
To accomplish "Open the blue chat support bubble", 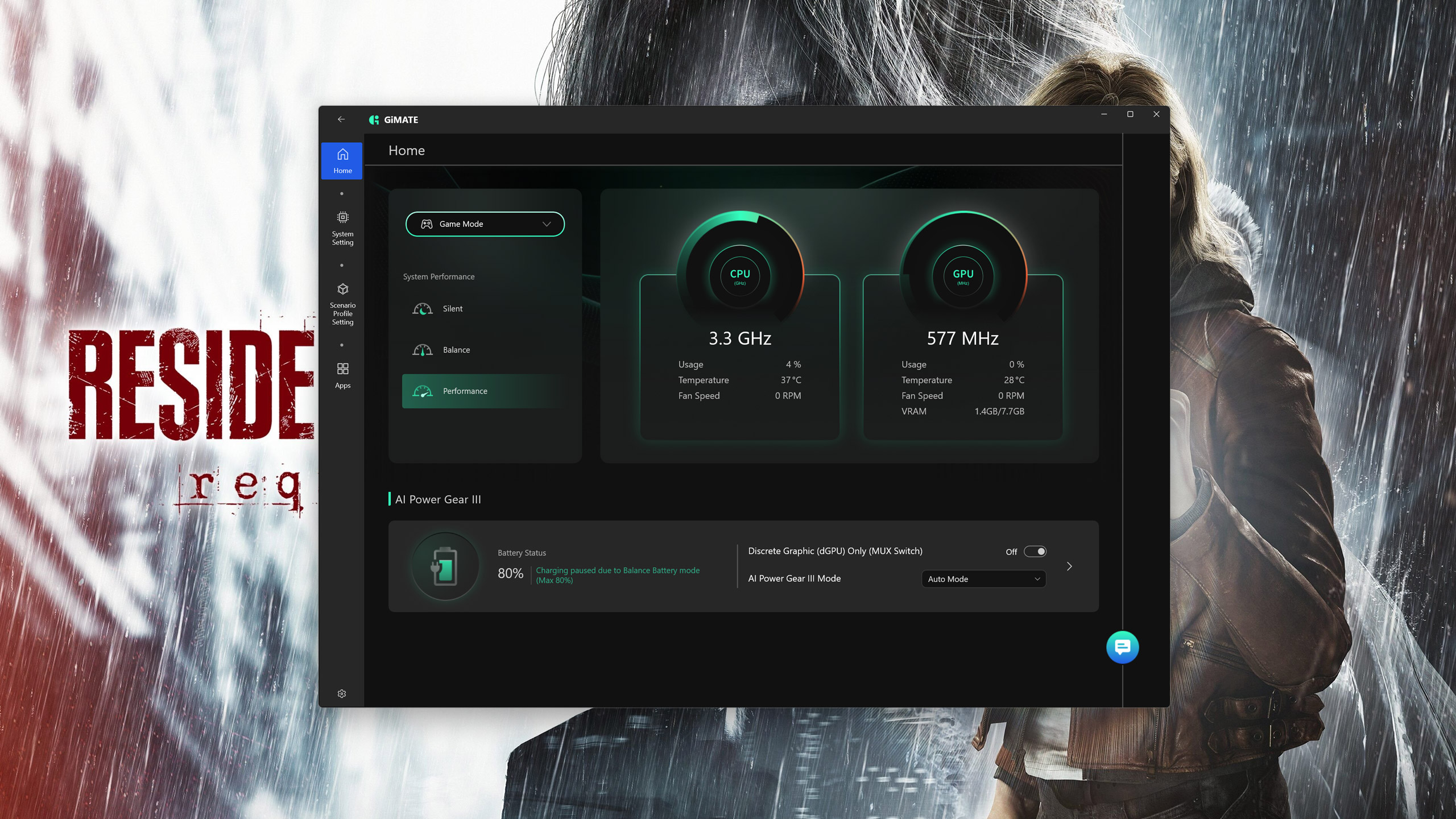I will click(x=1122, y=647).
